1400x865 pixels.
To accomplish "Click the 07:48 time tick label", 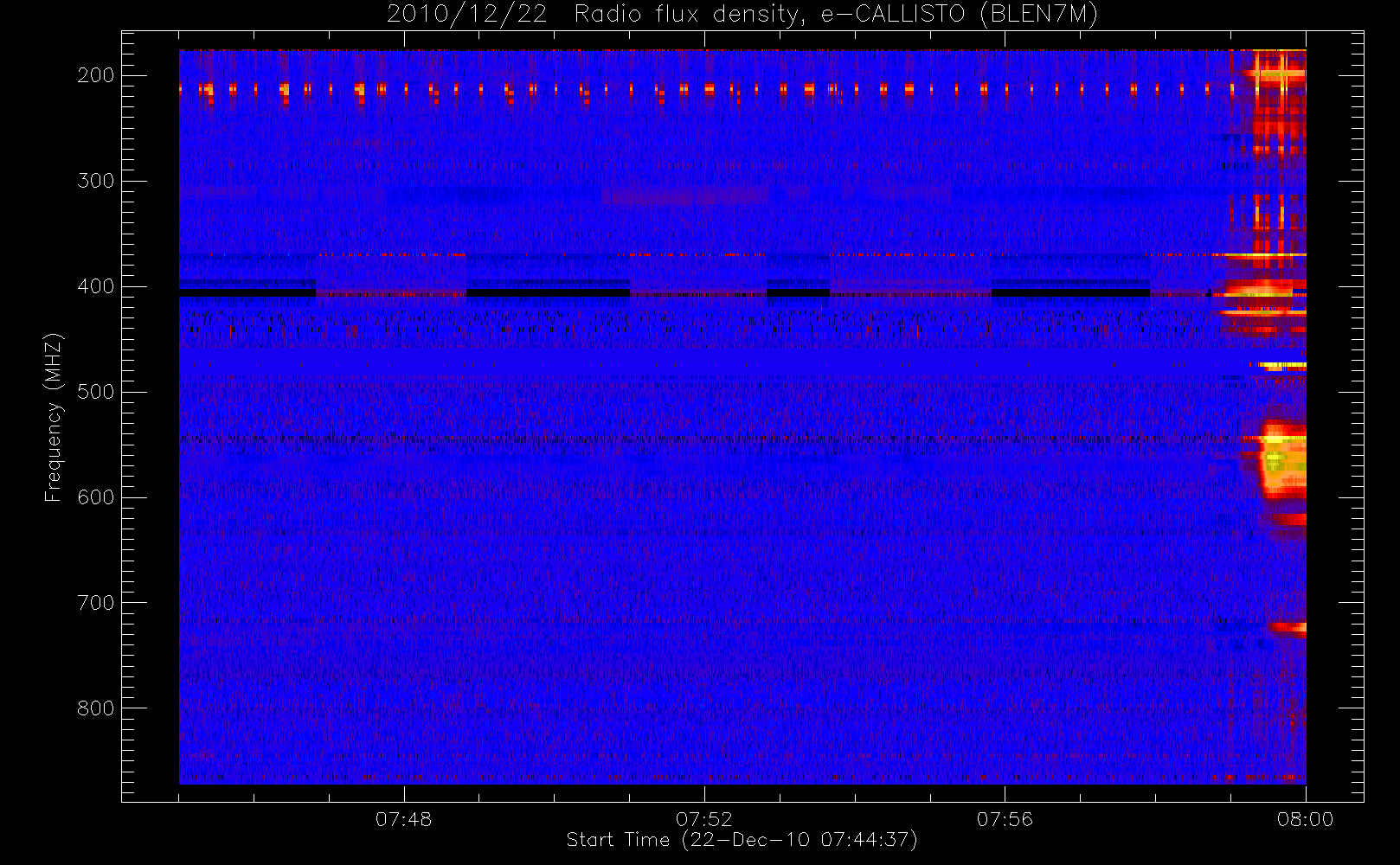I will (403, 819).
